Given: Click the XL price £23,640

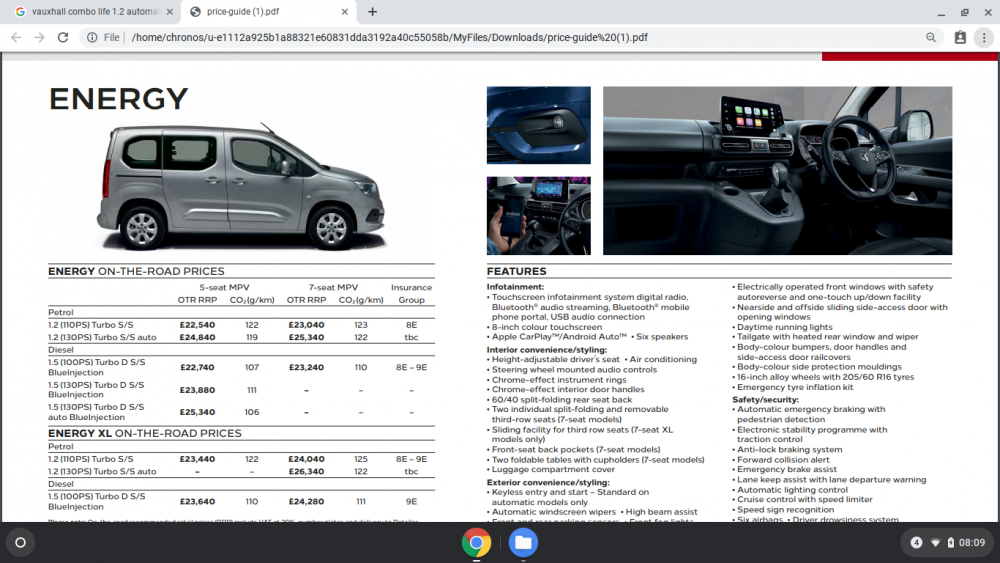Looking at the screenshot, I should click(197, 502).
